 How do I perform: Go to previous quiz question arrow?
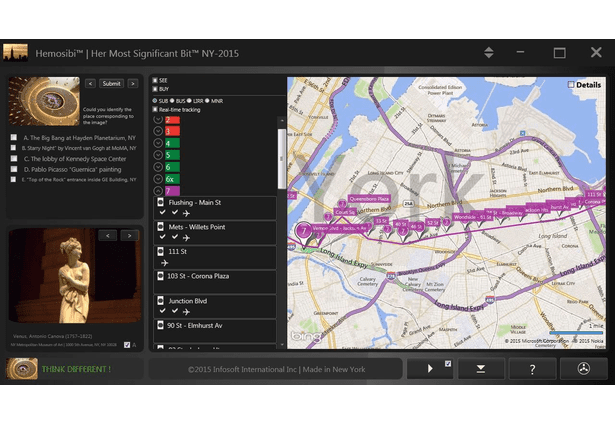point(91,84)
